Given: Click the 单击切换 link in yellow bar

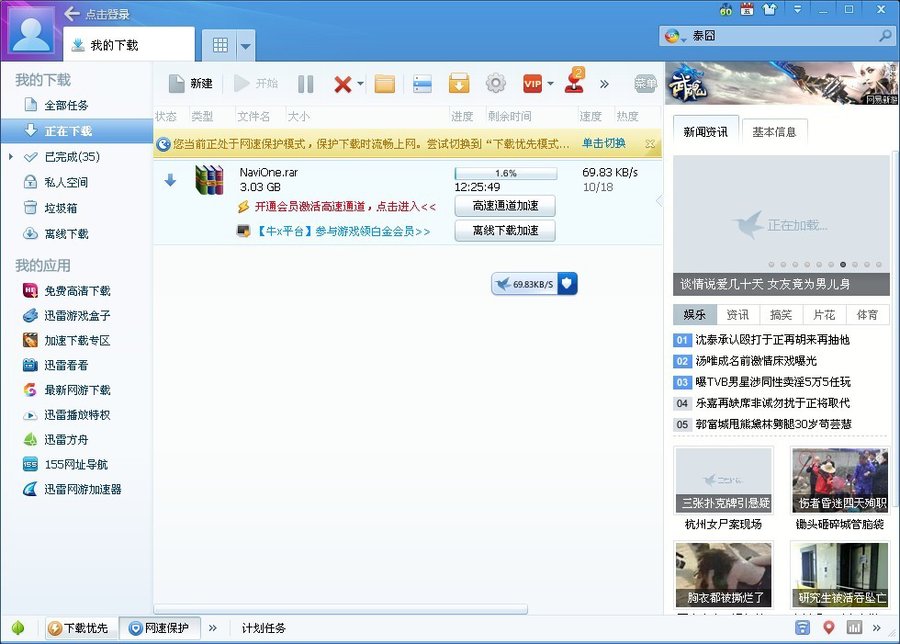Looking at the screenshot, I should (x=604, y=143).
